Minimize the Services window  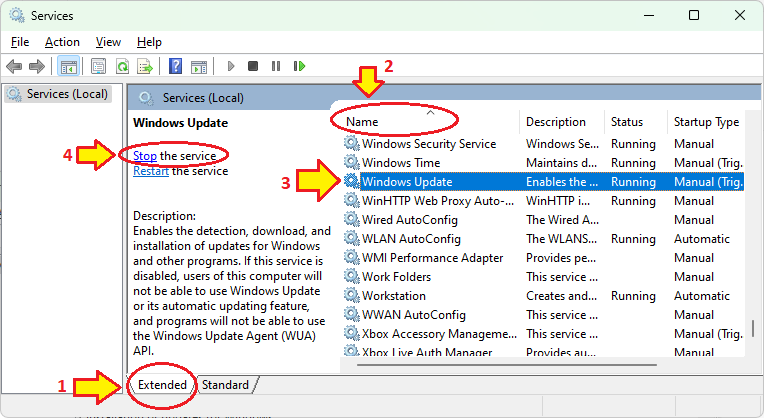pyautogui.click(x=649, y=16)
